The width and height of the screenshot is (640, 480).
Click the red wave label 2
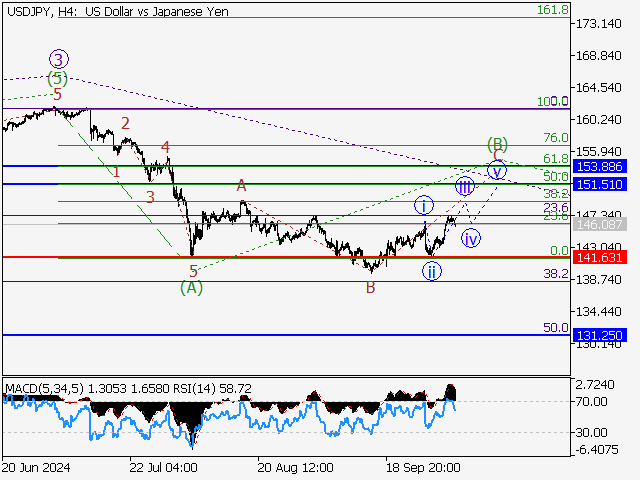pos(125,123)
